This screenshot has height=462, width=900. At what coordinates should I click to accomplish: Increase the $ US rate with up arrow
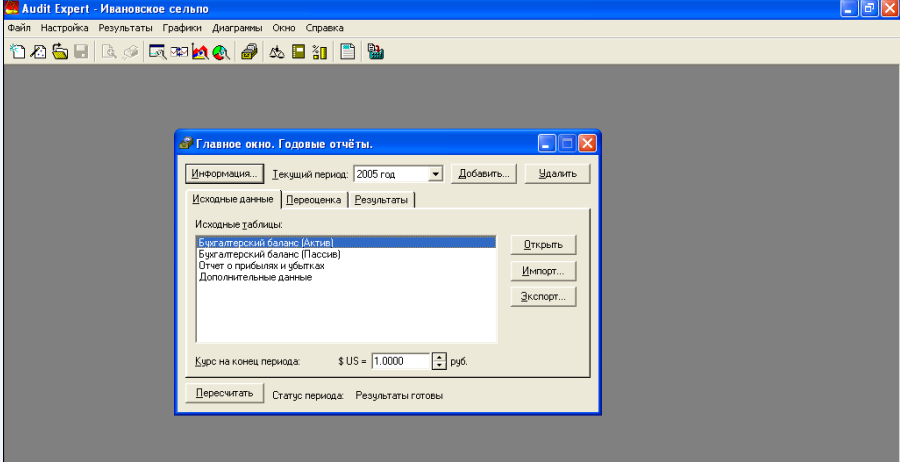tap(439, 357)
